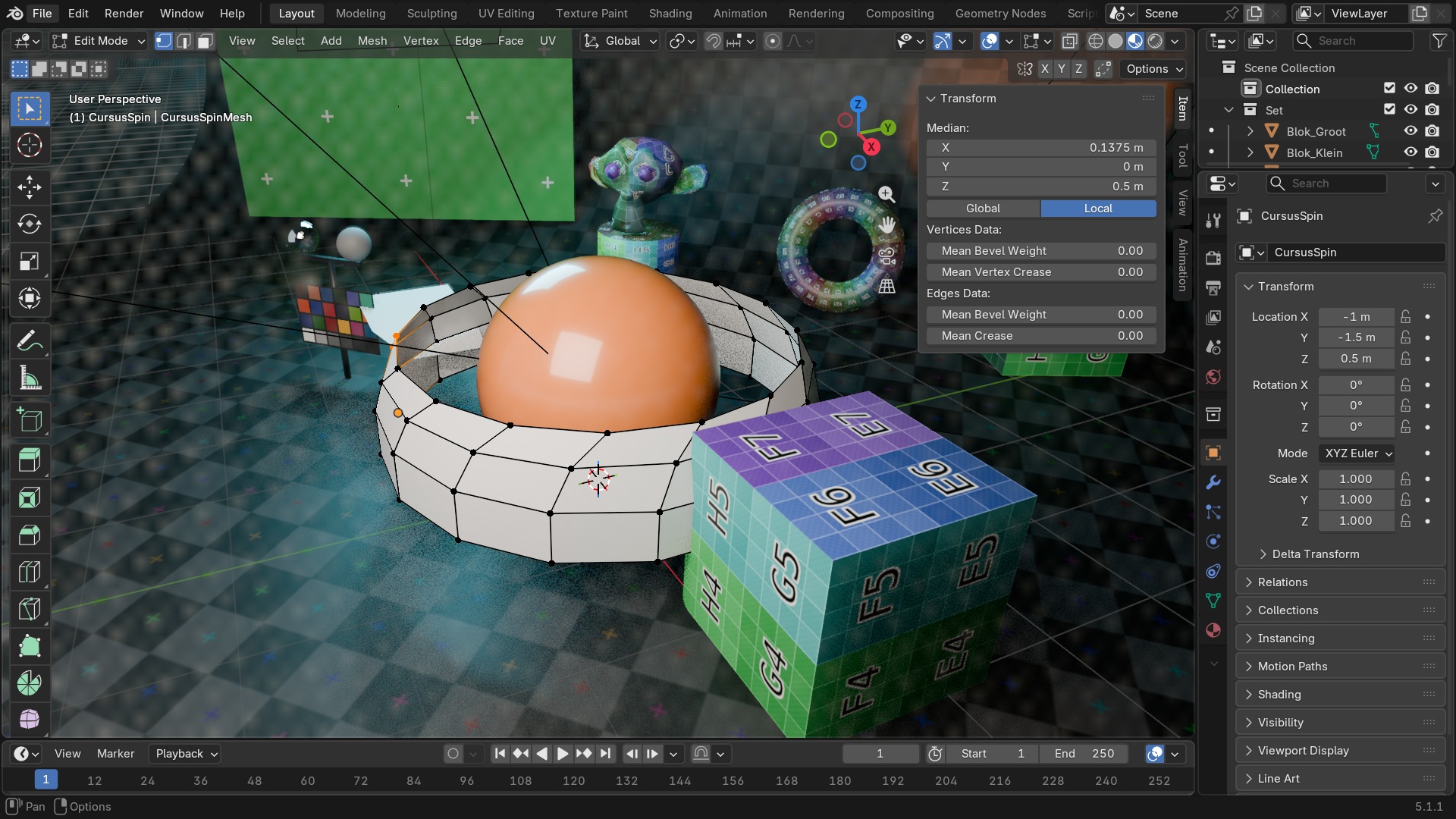Open the Edit Mode dropdown
This screenshot has height=819, width=1456.
click(x=98, y=41)
